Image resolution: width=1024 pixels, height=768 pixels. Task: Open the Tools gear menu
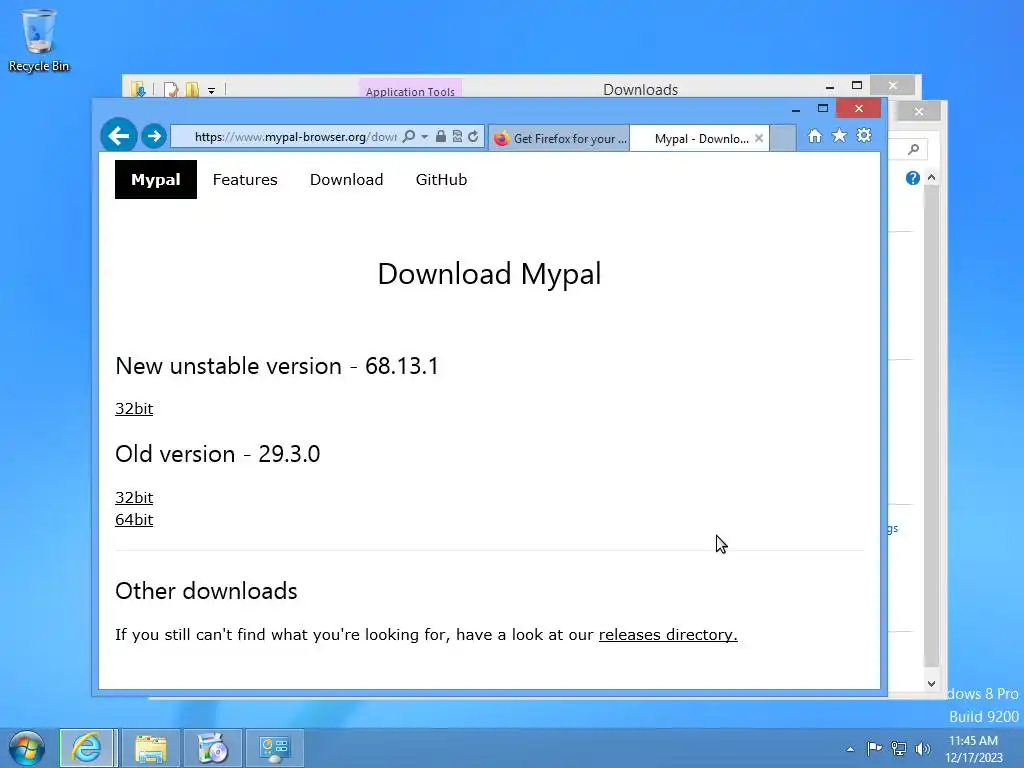pos(864,136)
